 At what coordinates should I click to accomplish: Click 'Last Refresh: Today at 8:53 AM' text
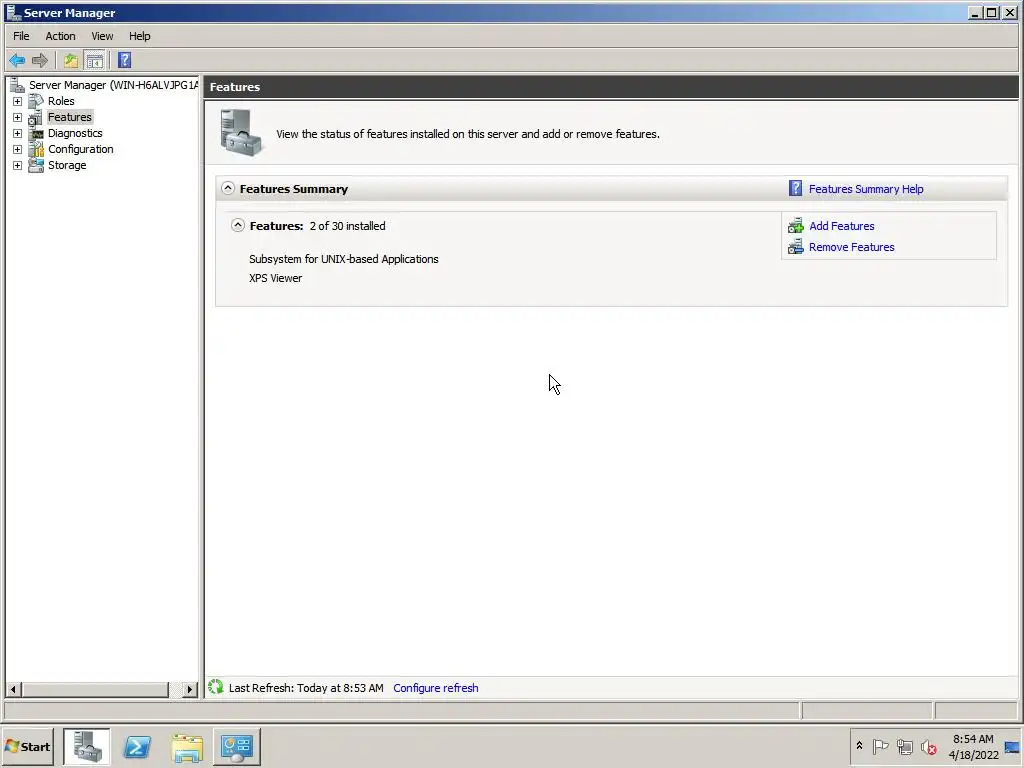click(306, 688)
